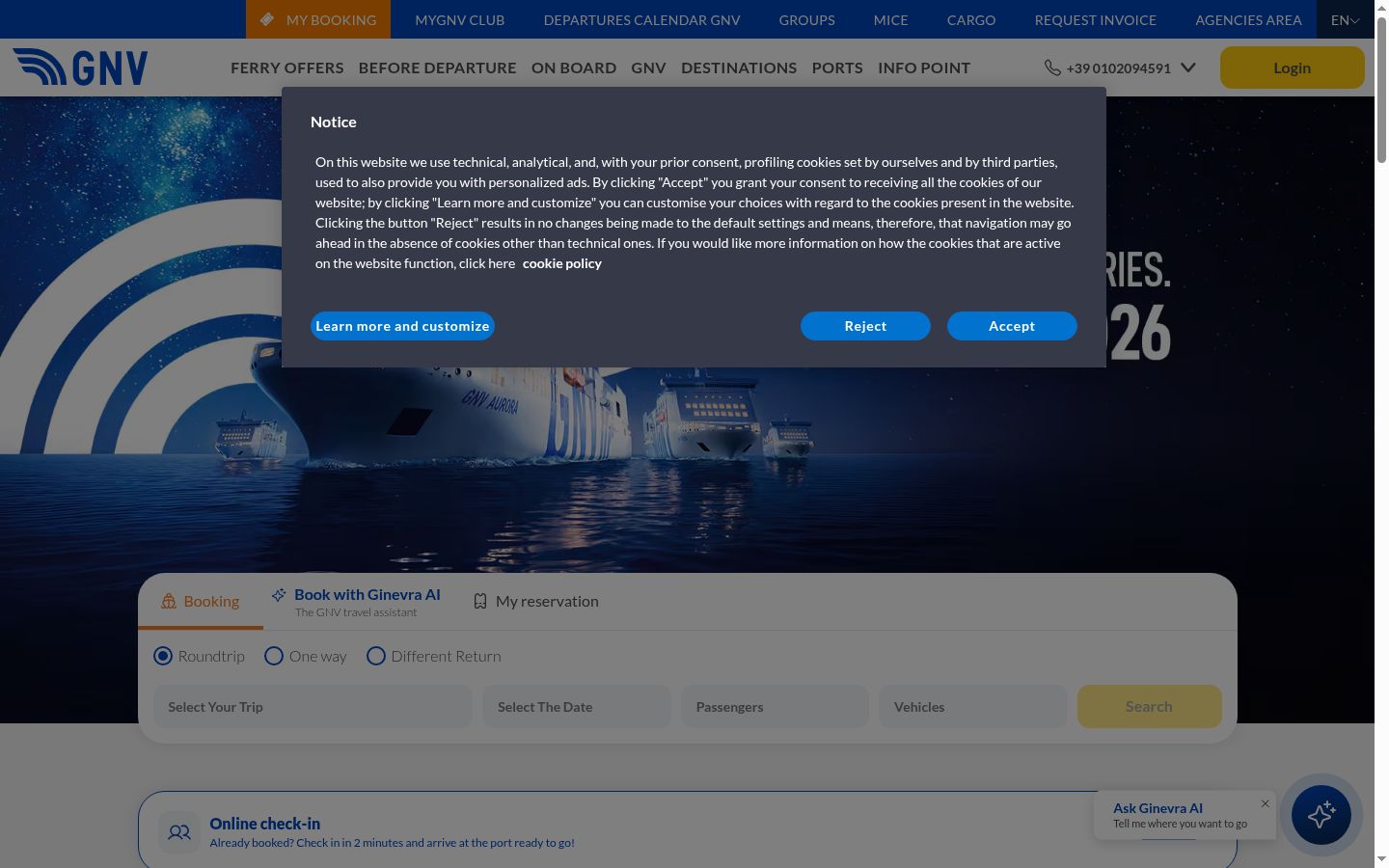Open Departures Calendar GNV

(642, 19)
